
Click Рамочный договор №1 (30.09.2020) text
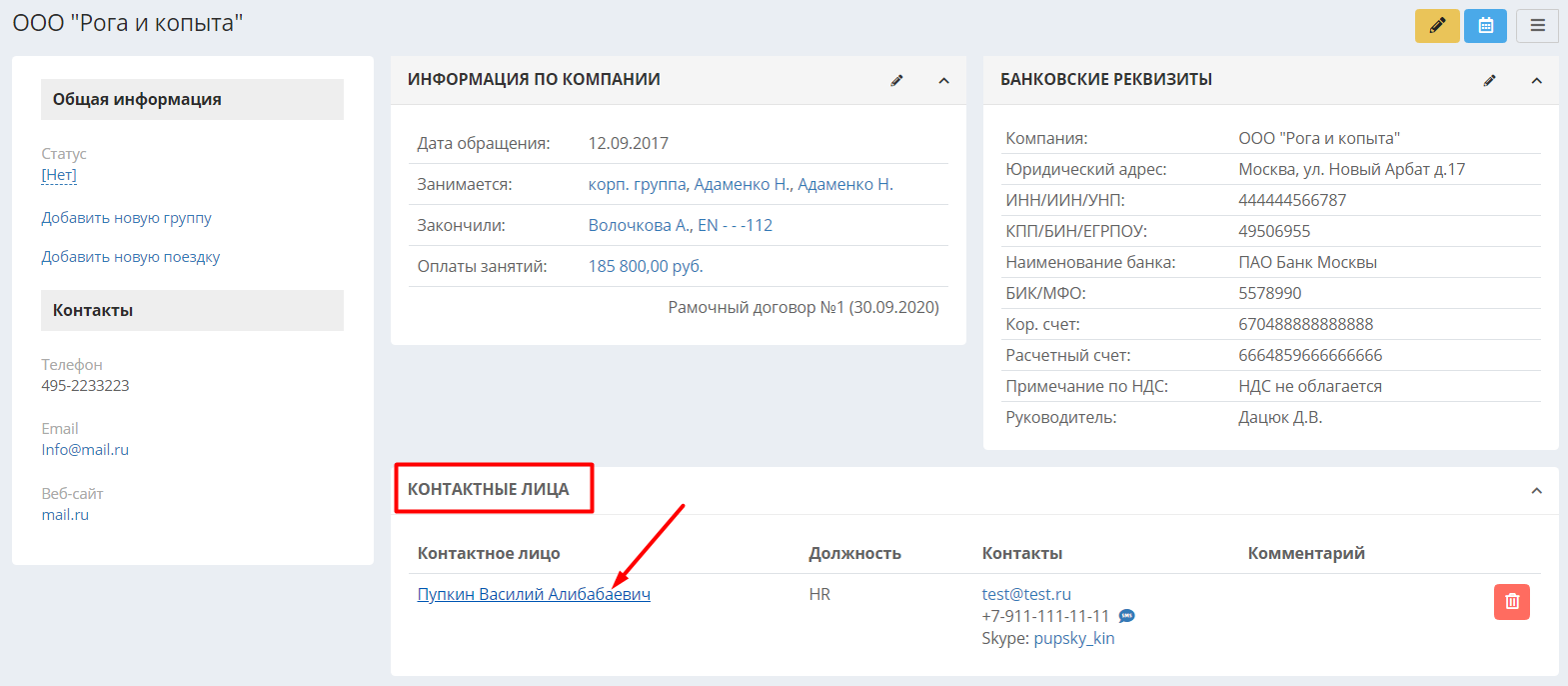pyautogui.click(x=803, y=307)
